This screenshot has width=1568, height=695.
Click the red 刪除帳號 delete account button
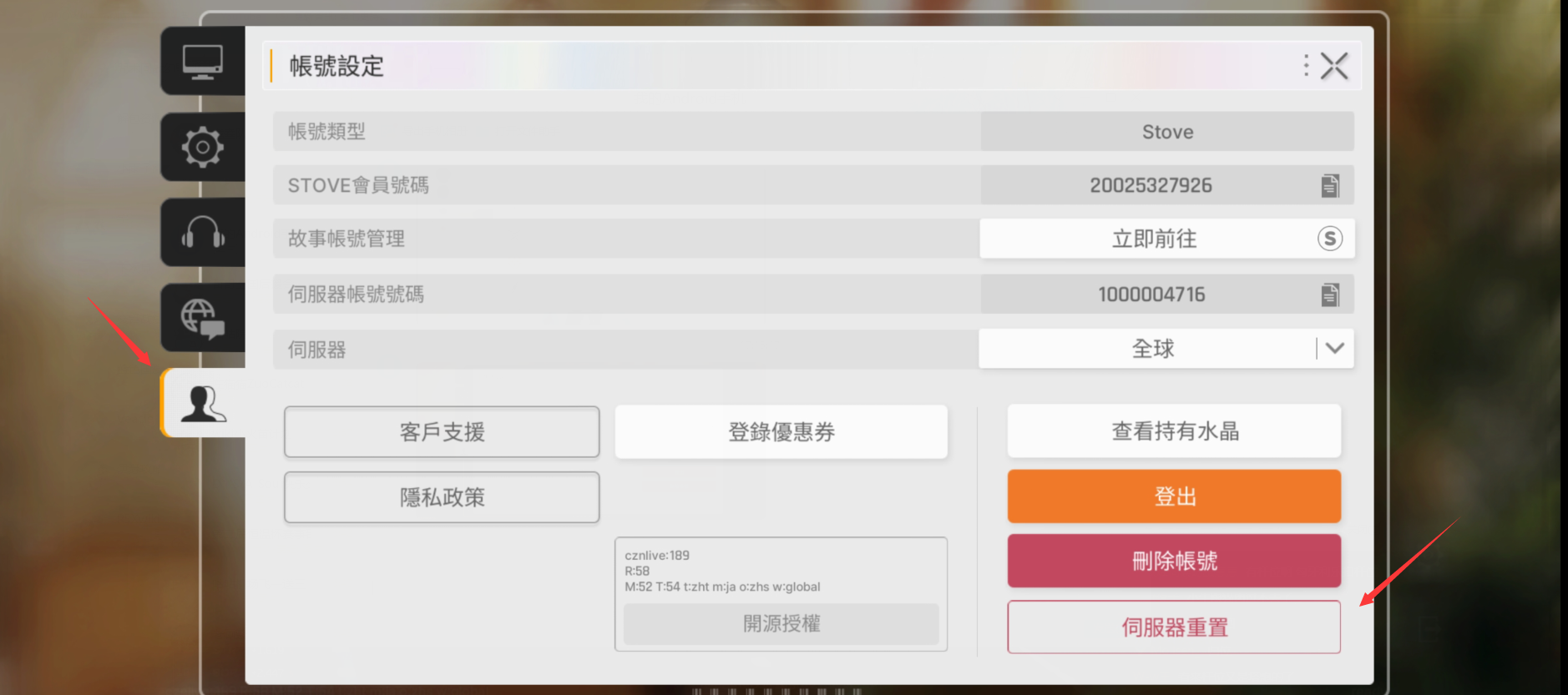click(x=1174, y=562)
